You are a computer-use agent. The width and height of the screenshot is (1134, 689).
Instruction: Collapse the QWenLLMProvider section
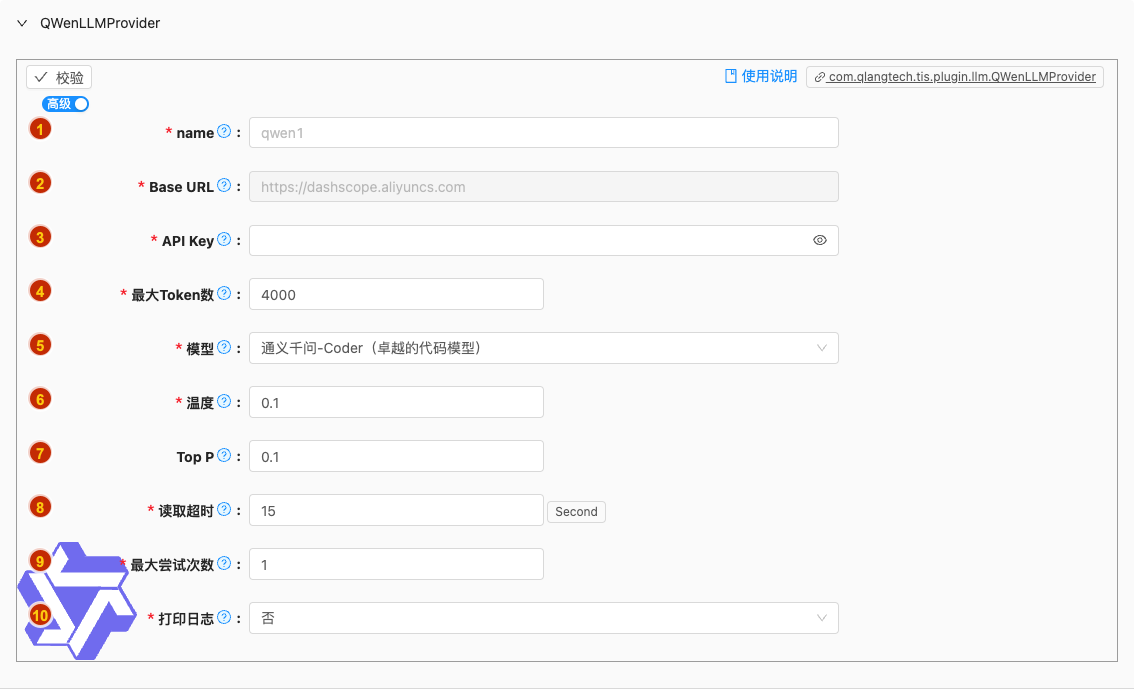click(22, 23)
